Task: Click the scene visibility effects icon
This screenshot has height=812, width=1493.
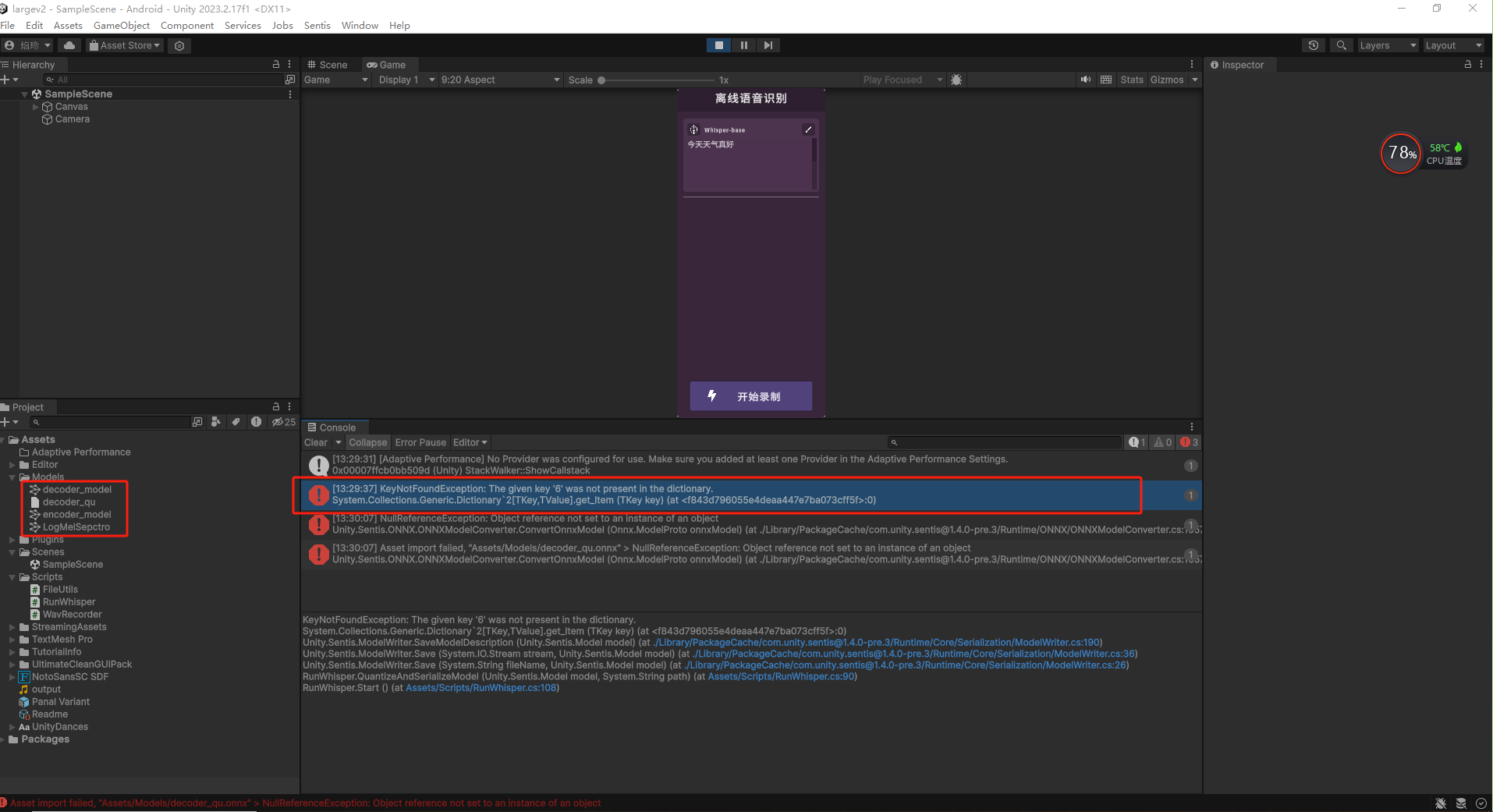Action: click(956, 80)
